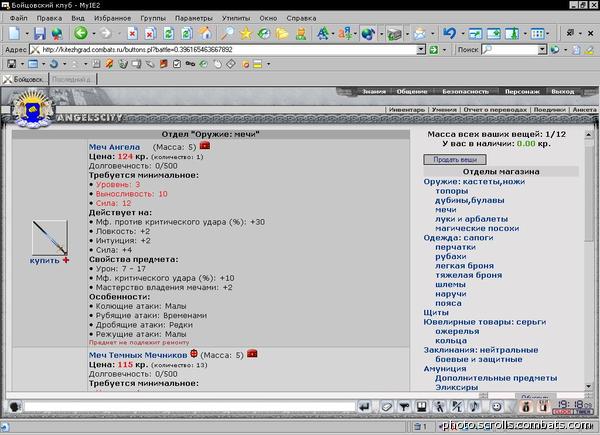Viewport: 600px width, 435px height.
Task: Open the тяжелая броня department link
Action: point(469,275)
